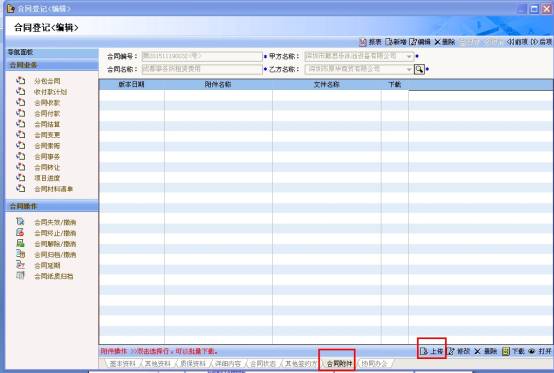The image size is (554, 373).
Task: Switch to the 协同办公 tab
Action: (x=375, y=363)
